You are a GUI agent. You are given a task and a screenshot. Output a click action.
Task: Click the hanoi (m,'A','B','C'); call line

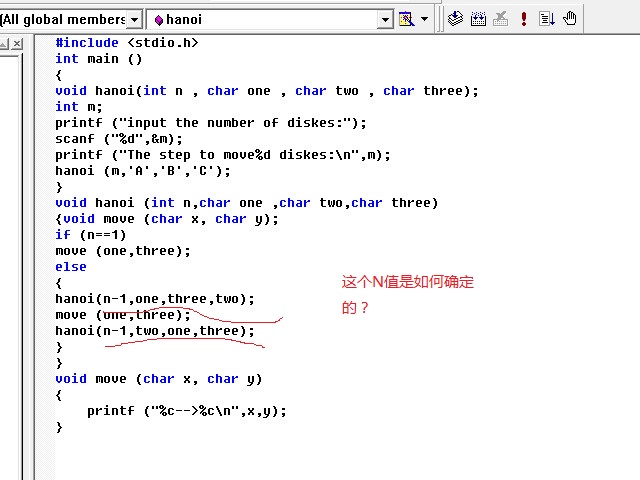[142, 170]
